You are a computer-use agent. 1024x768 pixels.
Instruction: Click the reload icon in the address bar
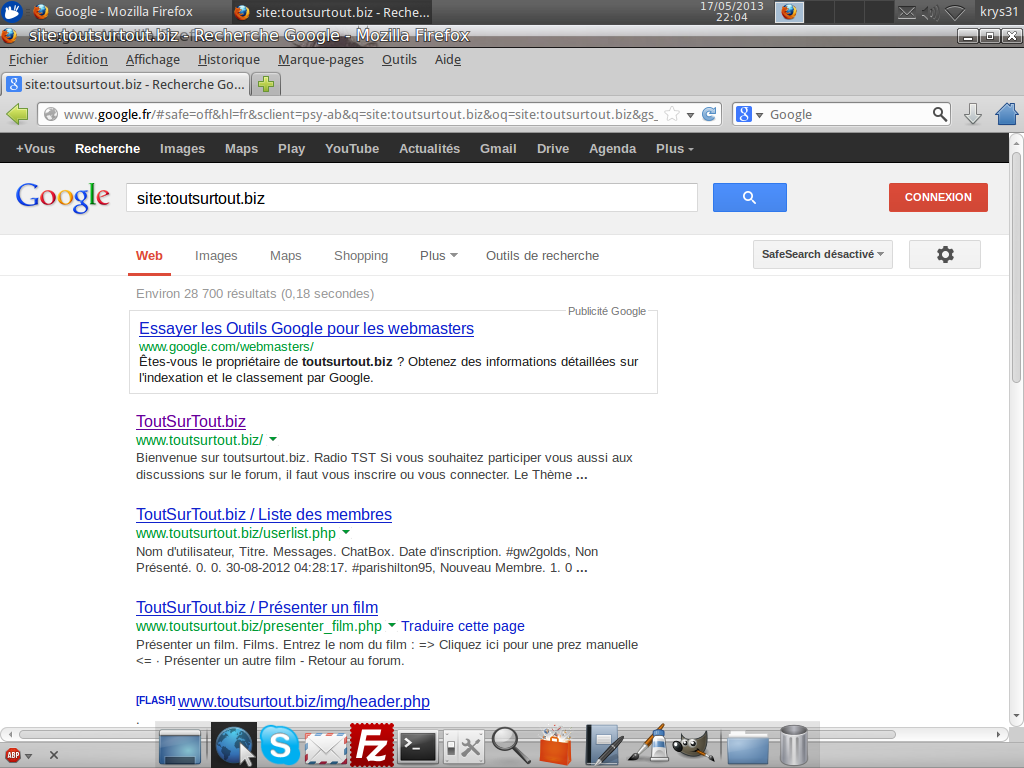709,114
